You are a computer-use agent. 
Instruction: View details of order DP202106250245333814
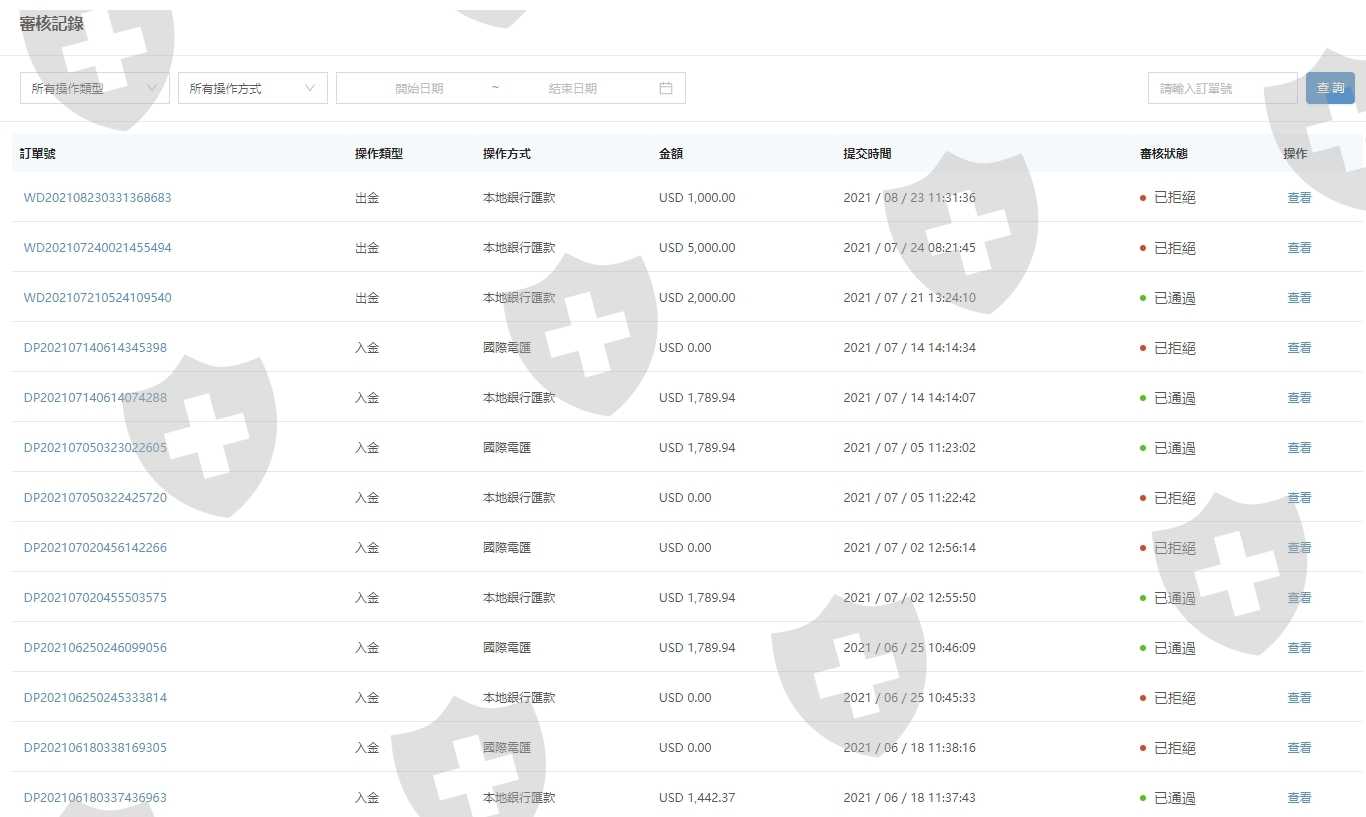(x=1299, y=698)
